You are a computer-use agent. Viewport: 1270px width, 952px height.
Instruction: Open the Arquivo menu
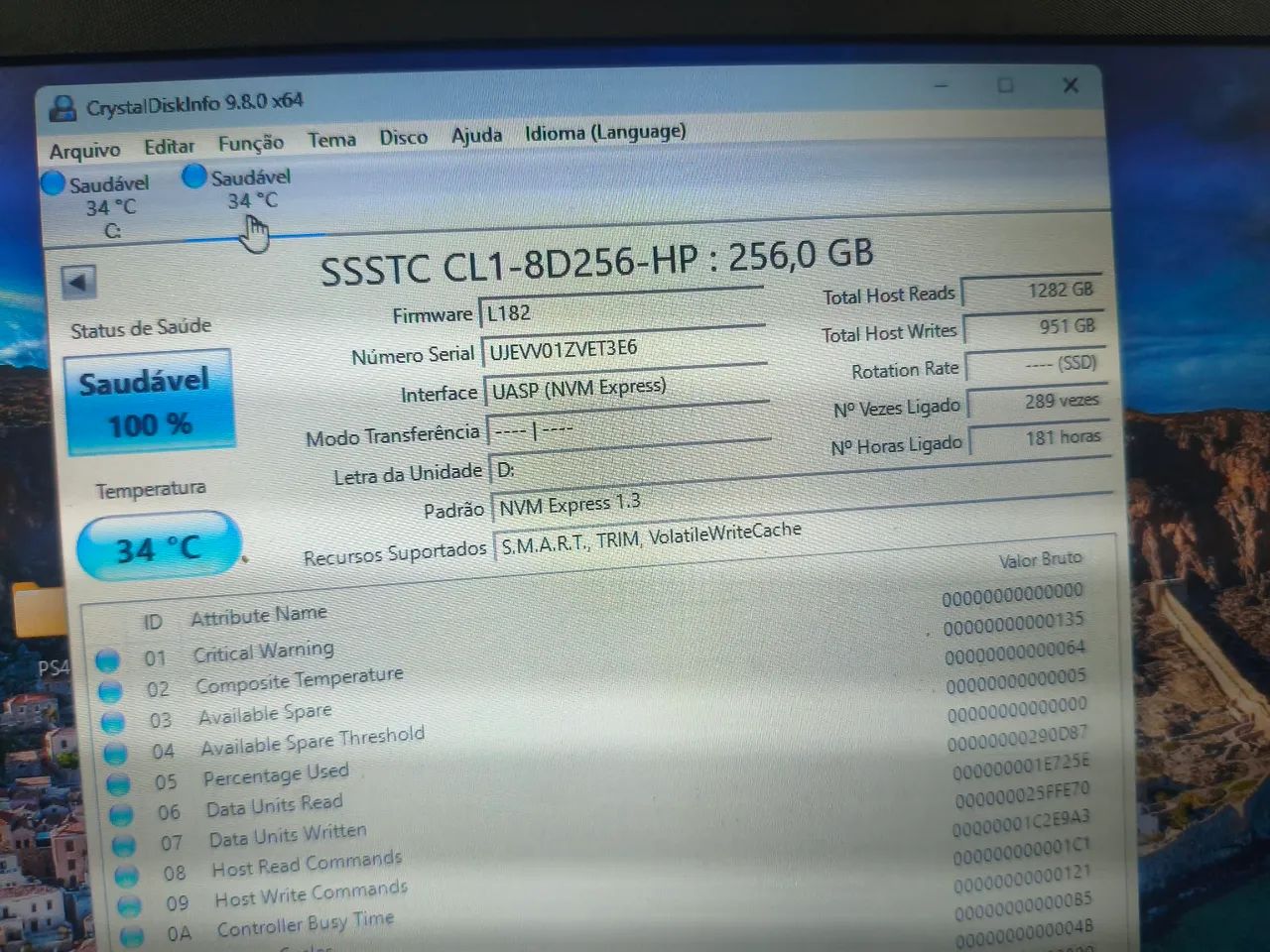tap(84, 150)
